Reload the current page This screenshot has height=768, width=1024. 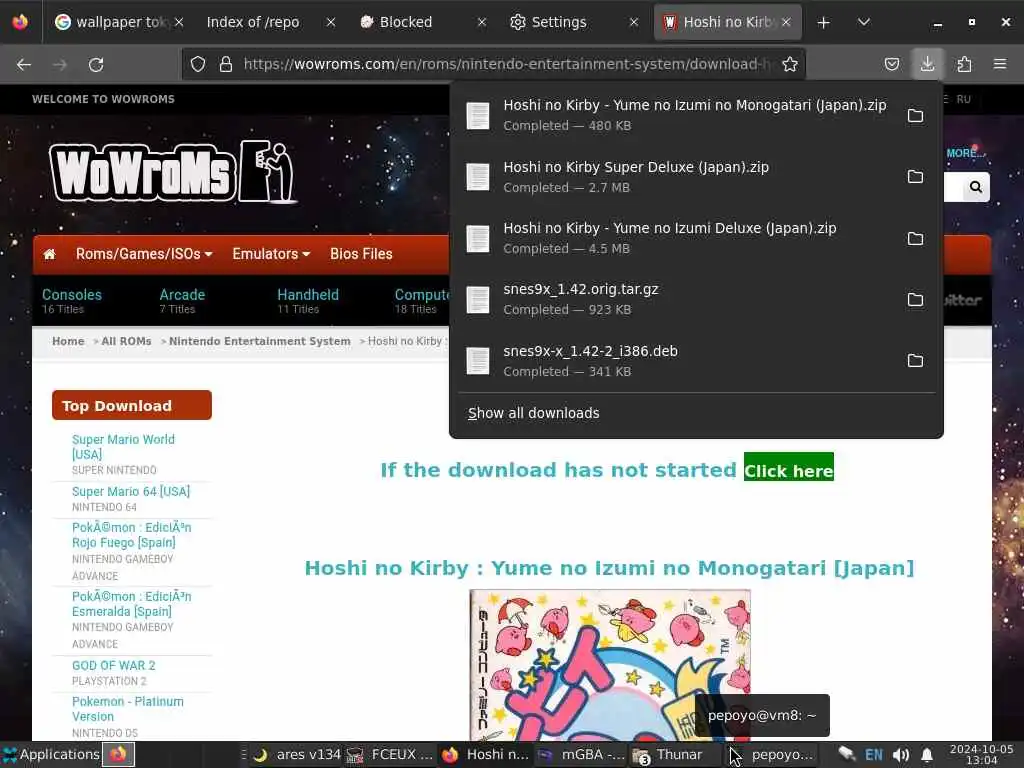click(96, 64)
